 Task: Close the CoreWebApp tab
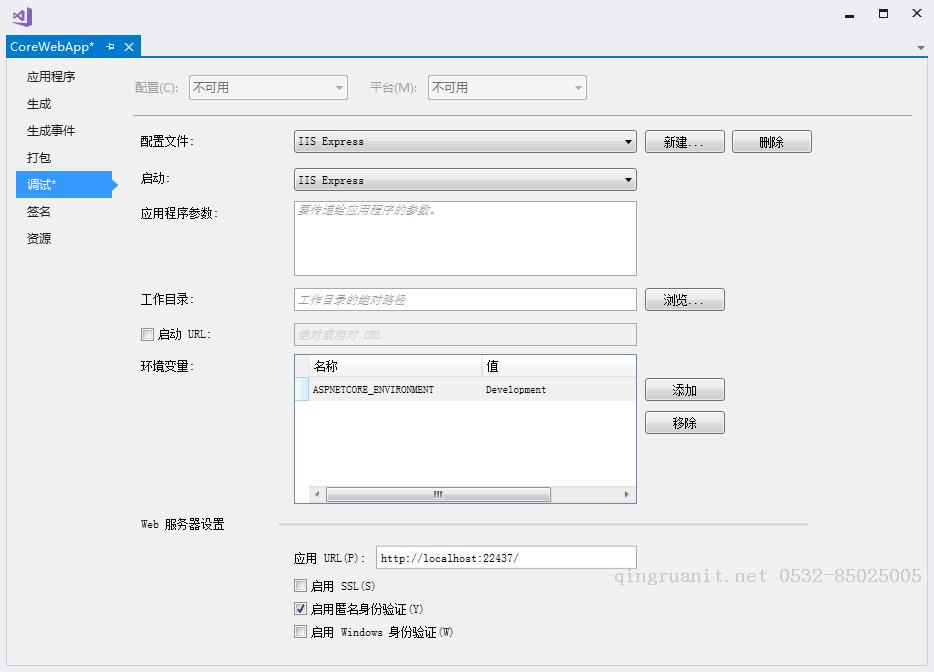[128, 46]
